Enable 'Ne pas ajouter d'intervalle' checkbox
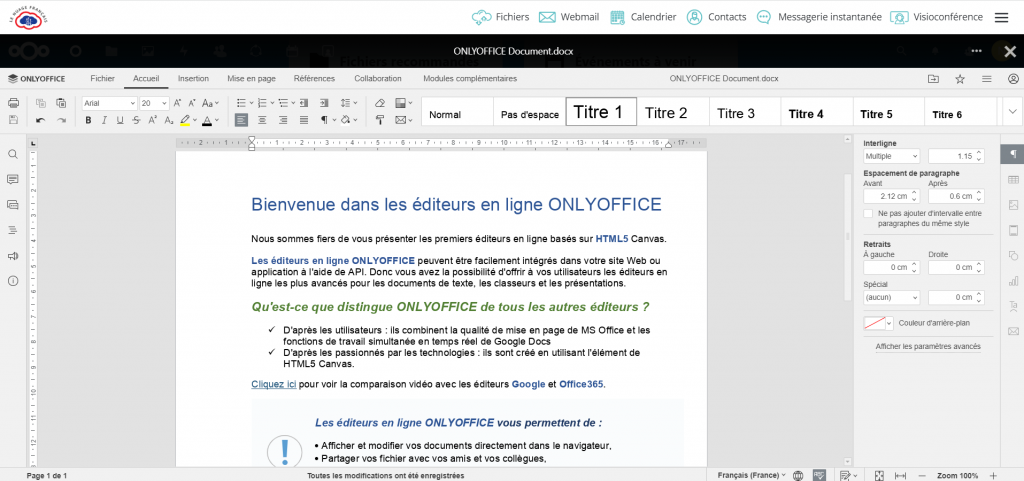The image size is (1024, 481). pos(868,213)
